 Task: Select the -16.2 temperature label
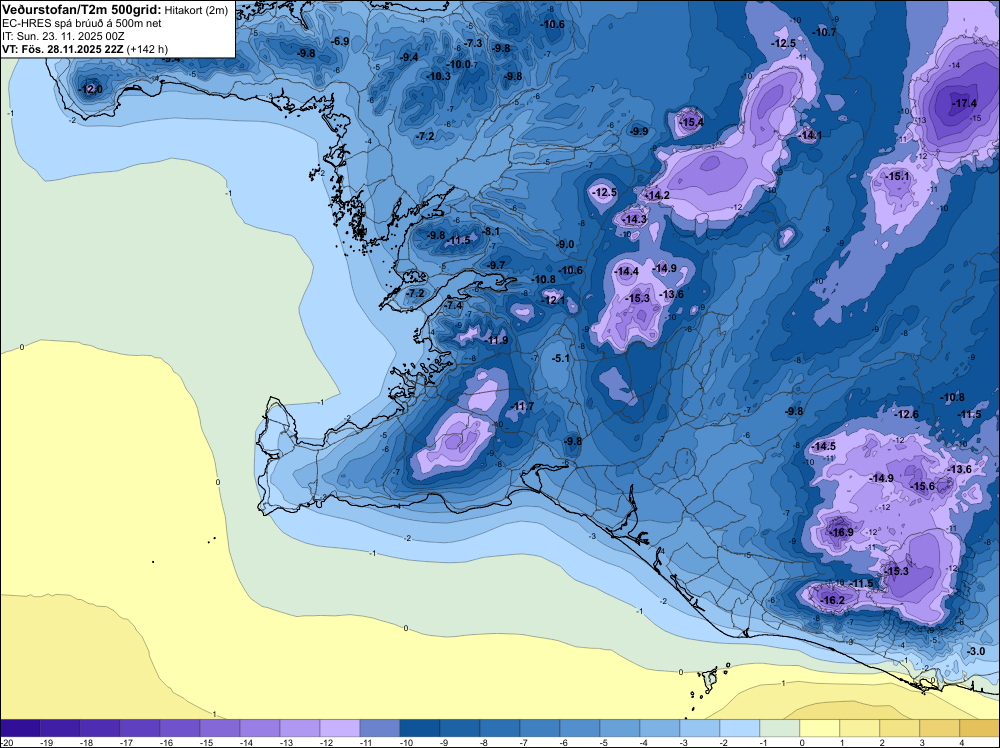pyautogui.click(x=832, y=601)
